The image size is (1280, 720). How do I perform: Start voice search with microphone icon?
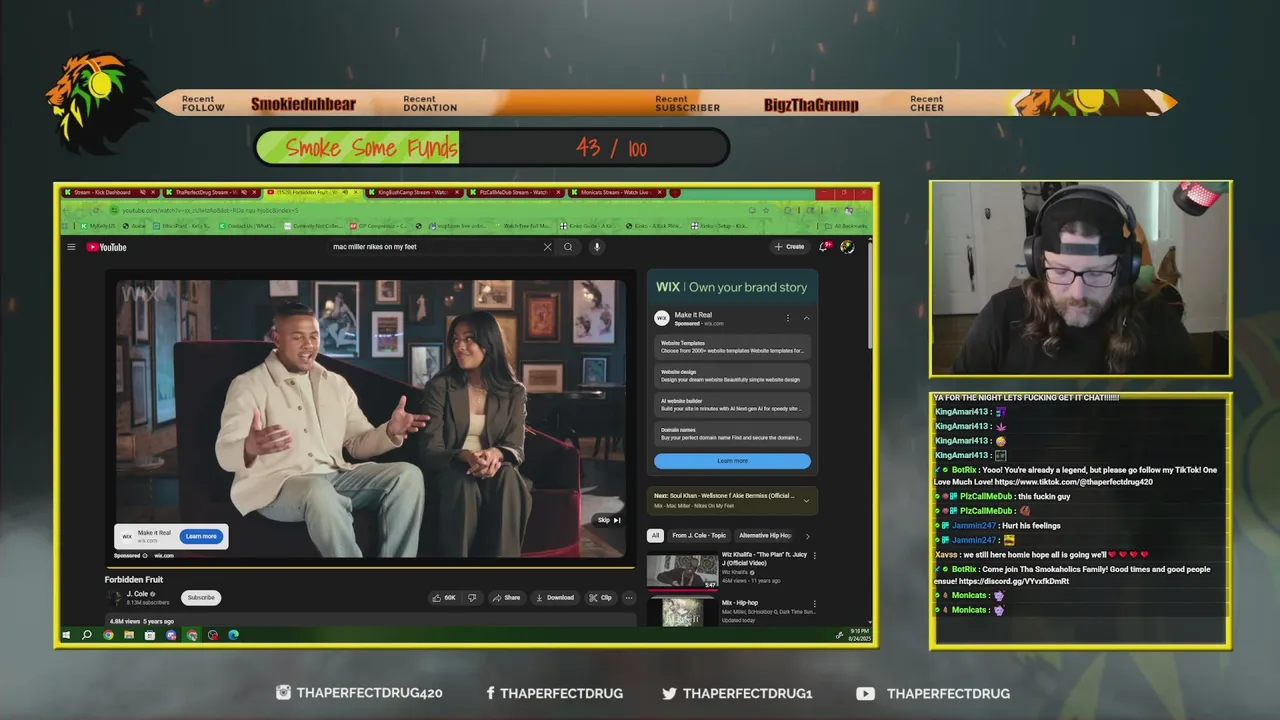[x=597, y=247]
